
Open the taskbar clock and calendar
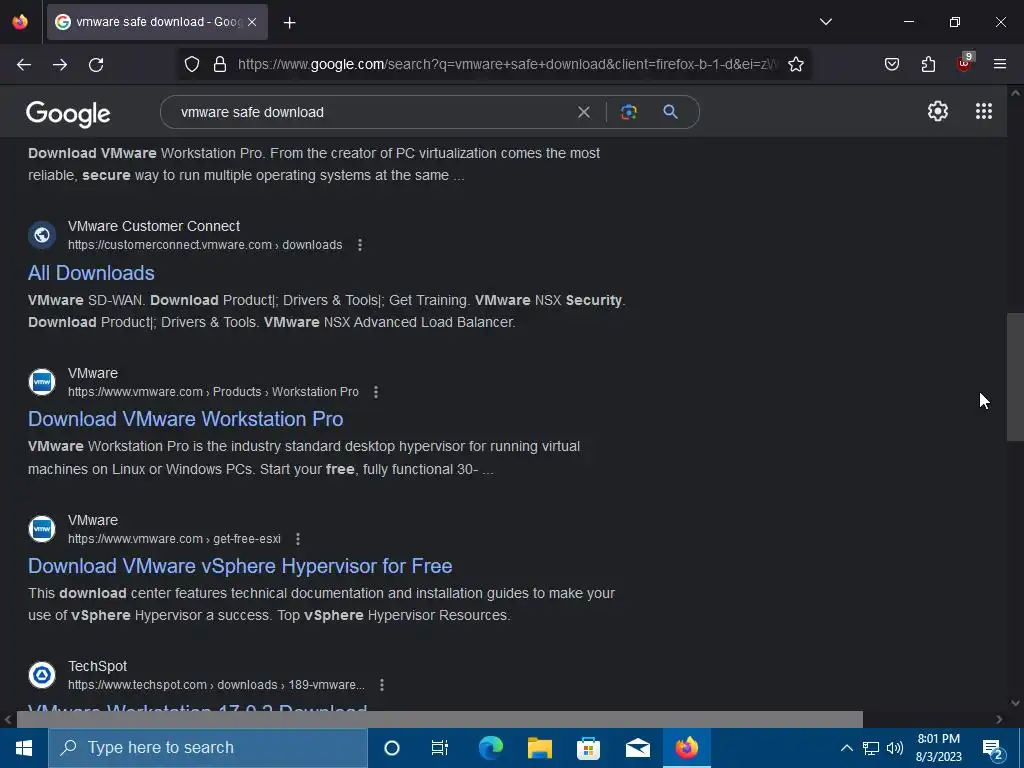[938, 748]
